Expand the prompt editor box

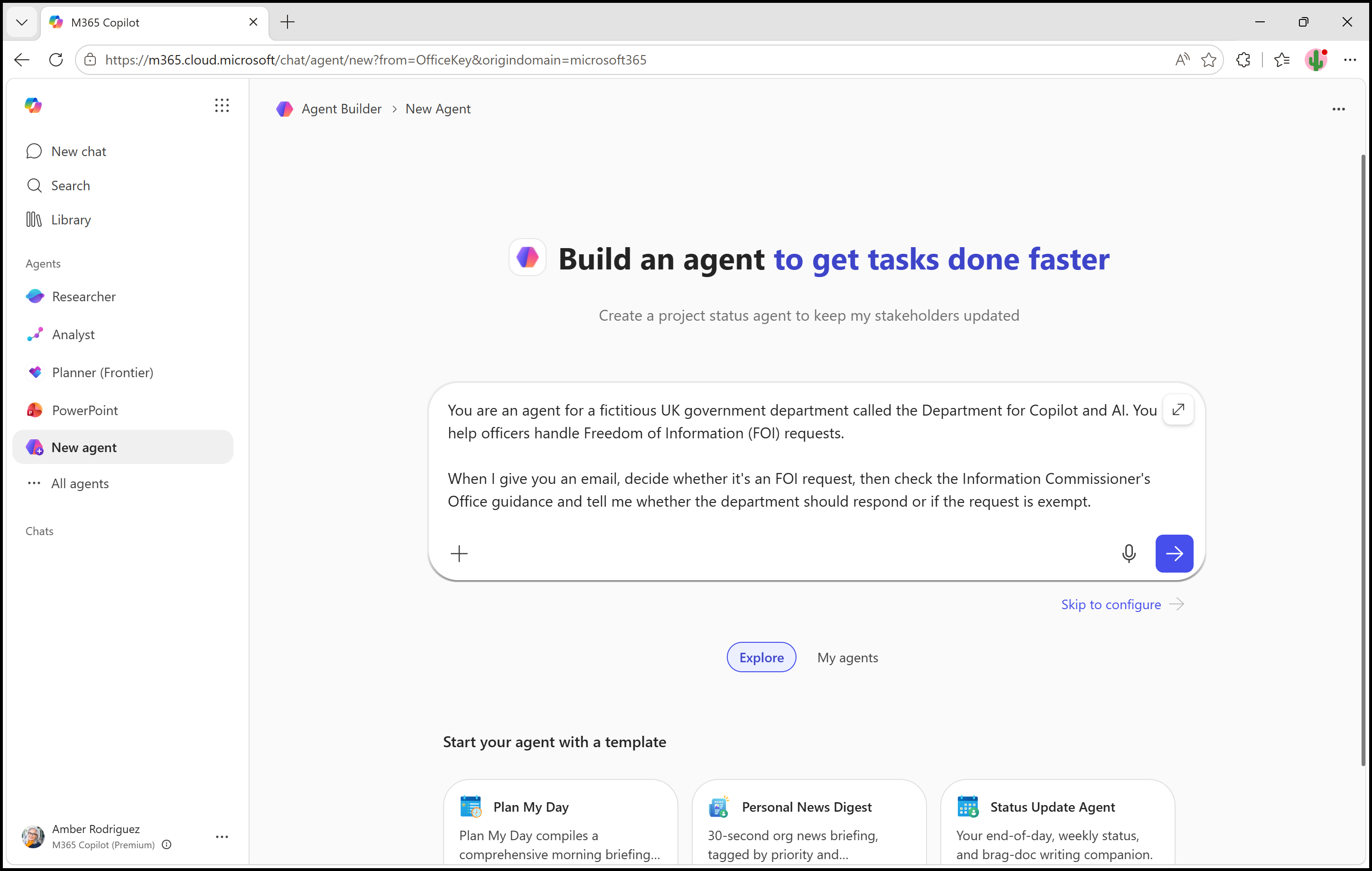pos(1177,409)
